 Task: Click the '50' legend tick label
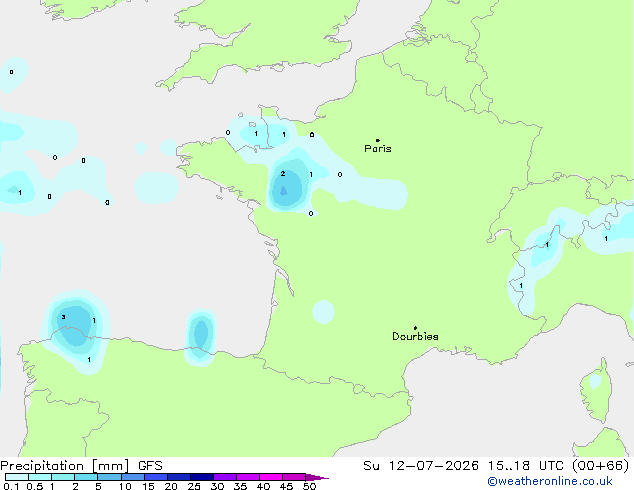[309, 486]
